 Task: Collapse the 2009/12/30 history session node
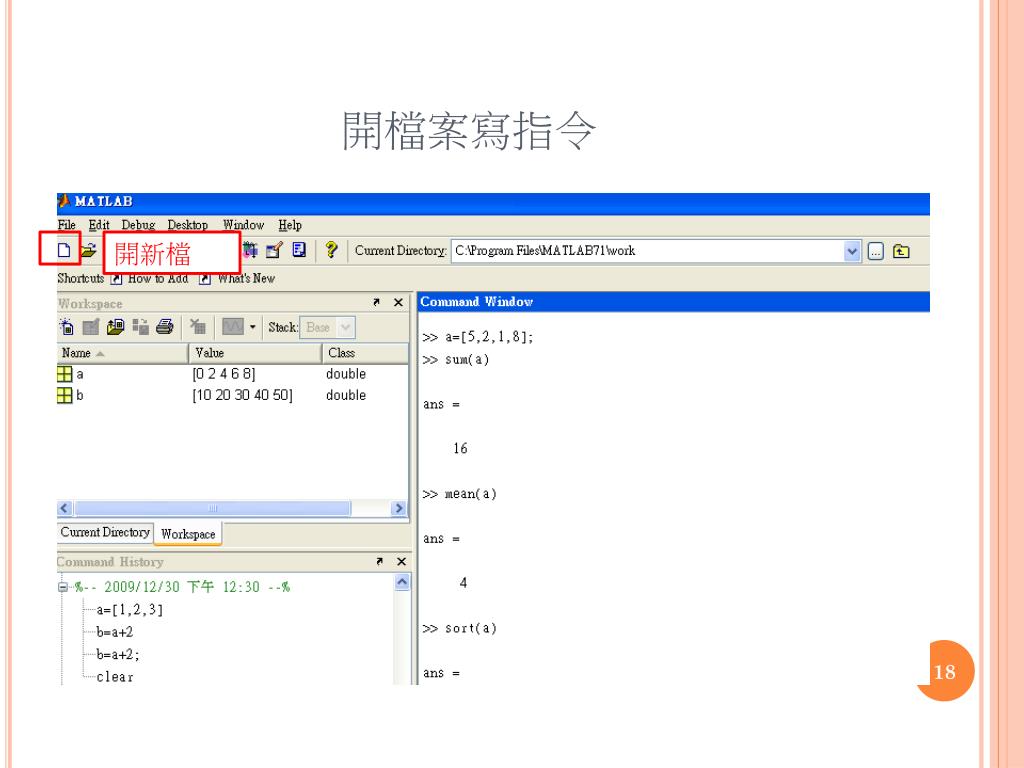(x=63, y=587)
